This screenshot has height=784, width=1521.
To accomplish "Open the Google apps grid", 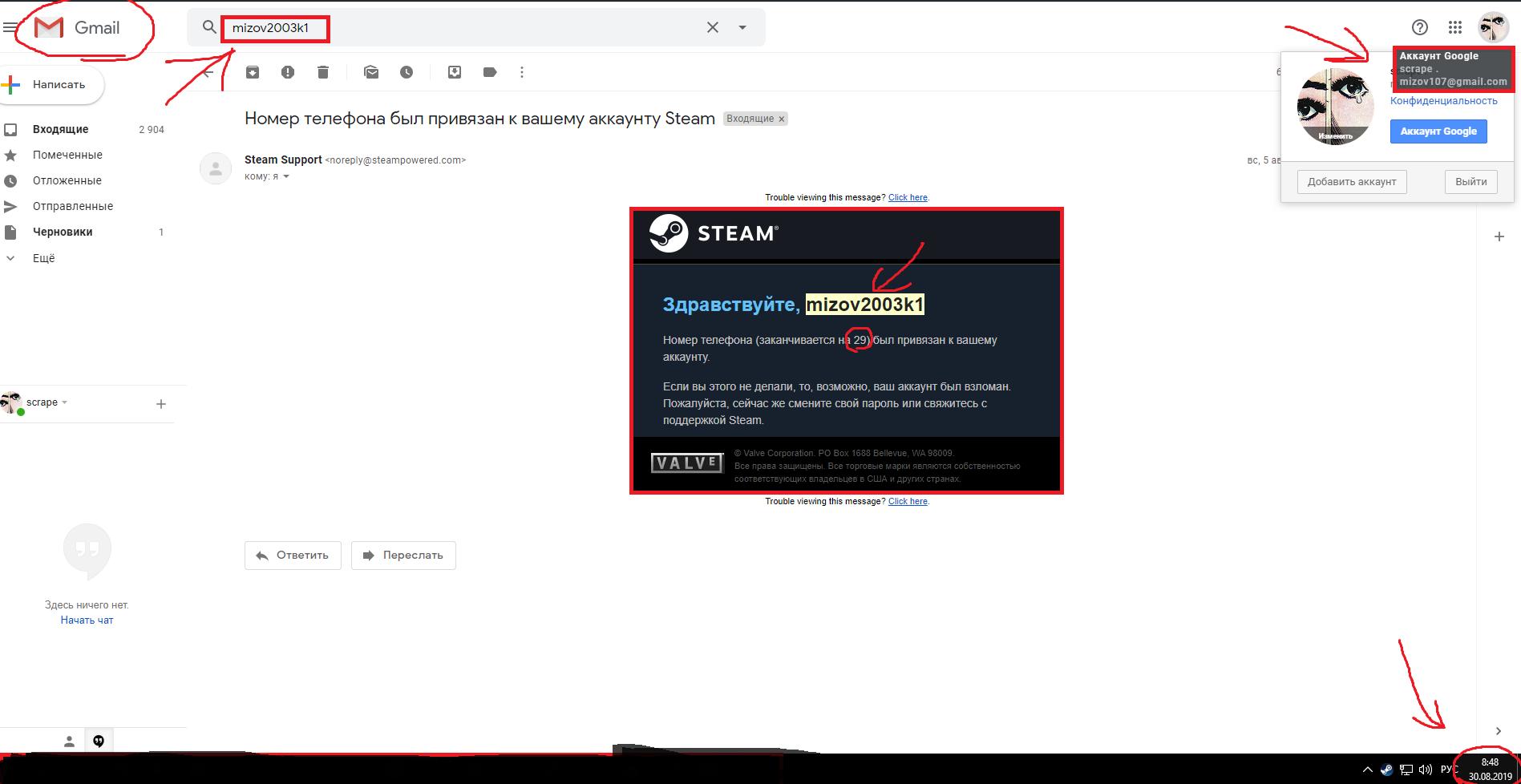I will pos(1455,28).
